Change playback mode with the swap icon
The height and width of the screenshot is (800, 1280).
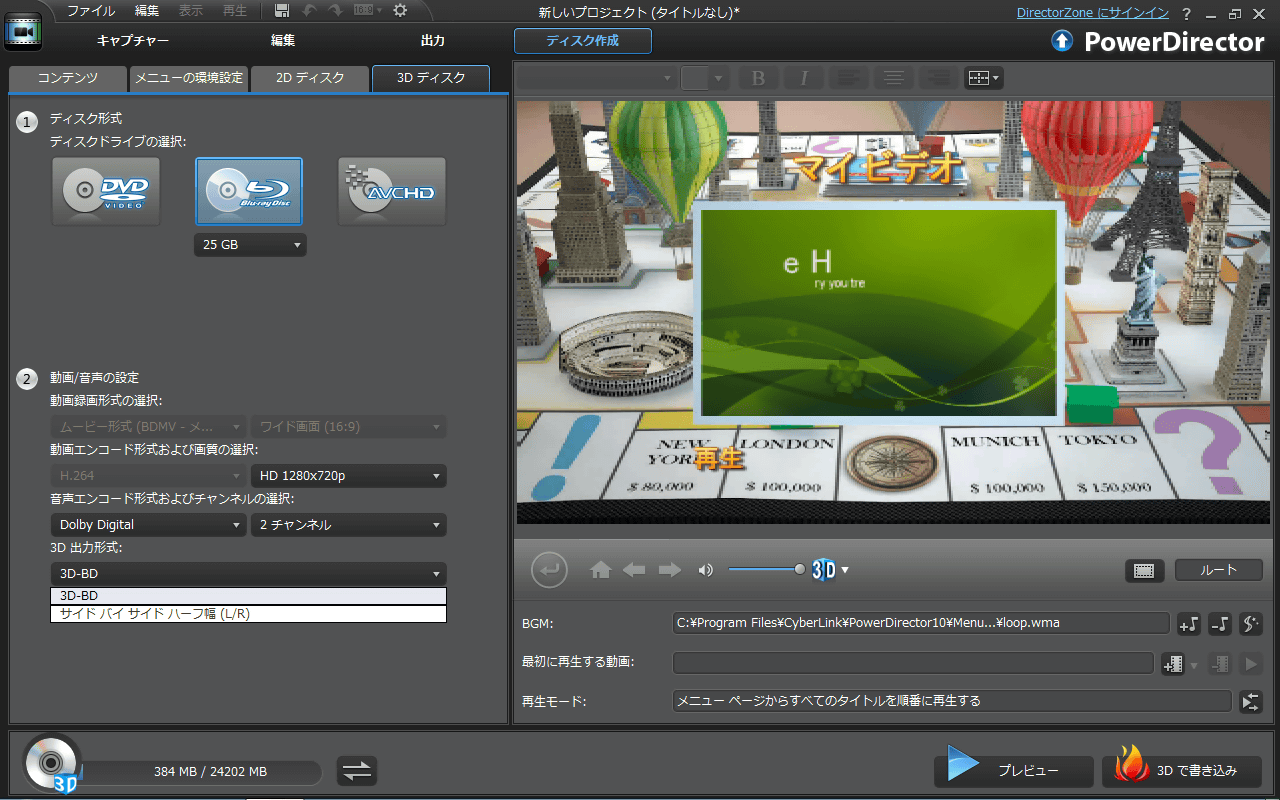point(1251,701)
